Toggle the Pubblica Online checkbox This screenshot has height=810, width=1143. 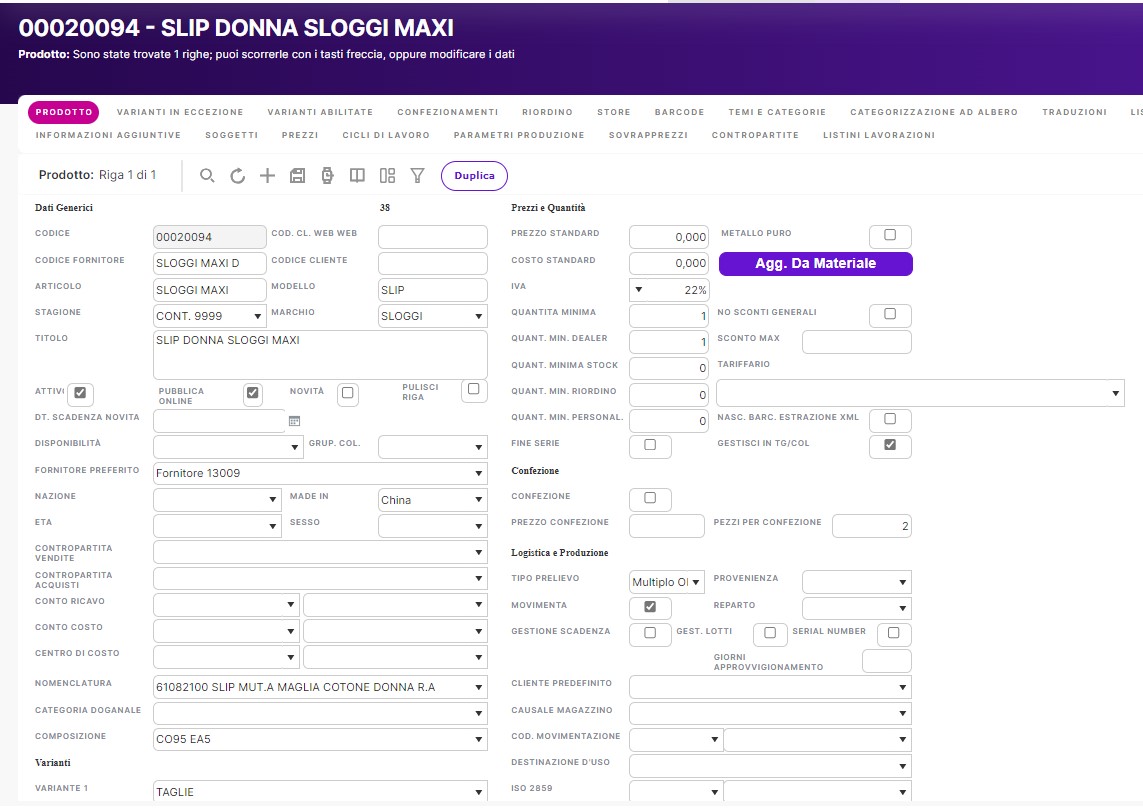pyautogui.click(x=253, y=393)
